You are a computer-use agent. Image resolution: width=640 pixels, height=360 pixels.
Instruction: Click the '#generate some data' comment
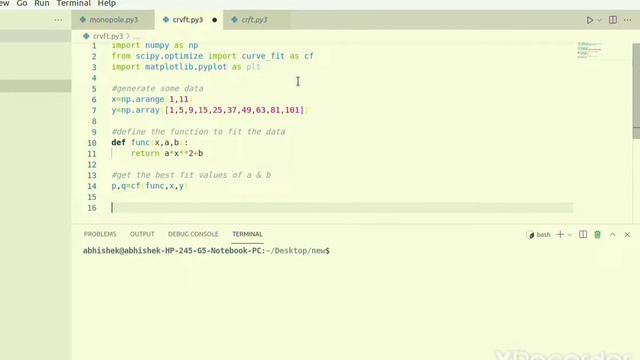coord(157,89)
